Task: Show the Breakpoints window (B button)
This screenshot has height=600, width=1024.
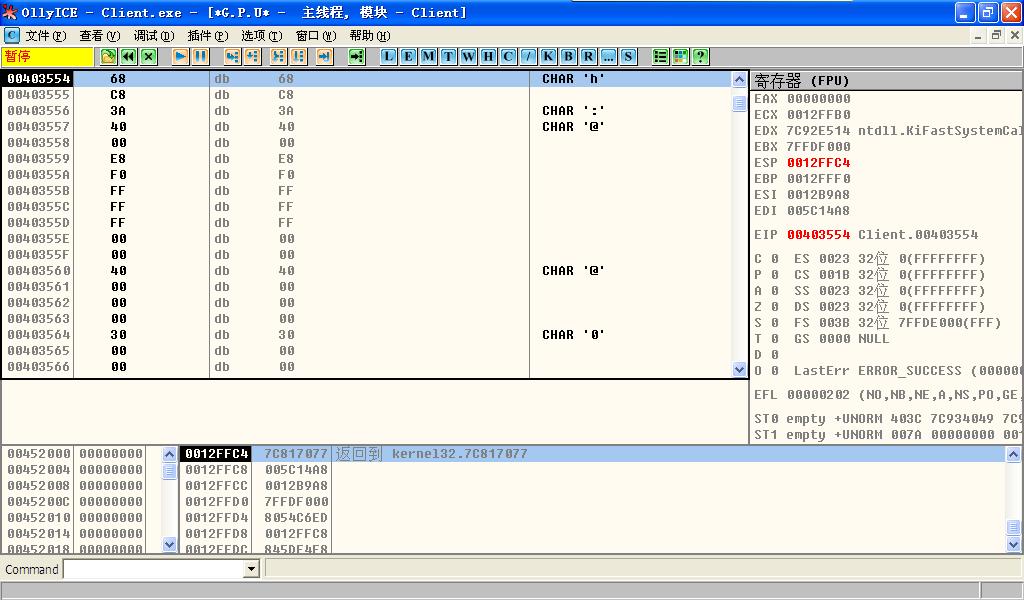Action: point(569,56)
